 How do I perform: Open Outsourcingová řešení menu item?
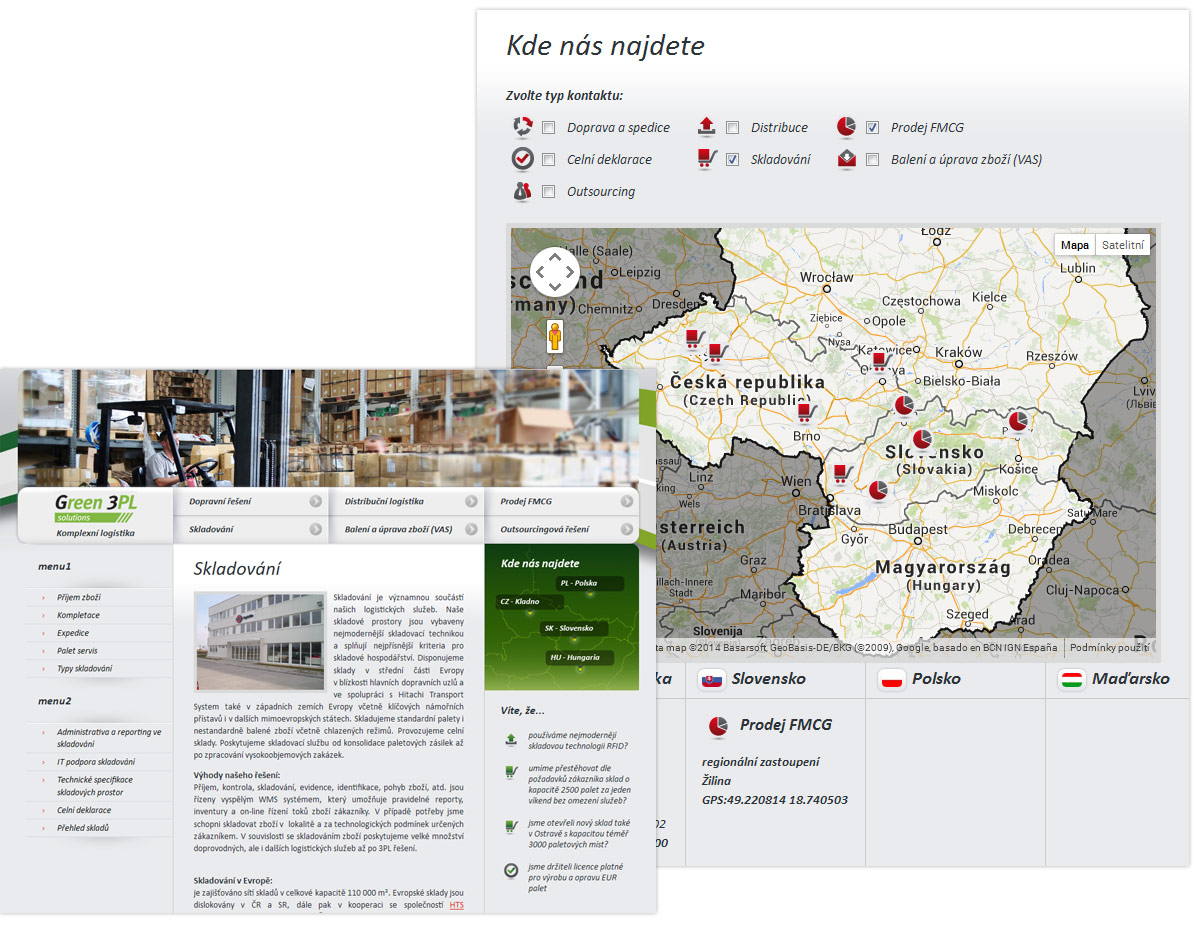coord(545,529)
